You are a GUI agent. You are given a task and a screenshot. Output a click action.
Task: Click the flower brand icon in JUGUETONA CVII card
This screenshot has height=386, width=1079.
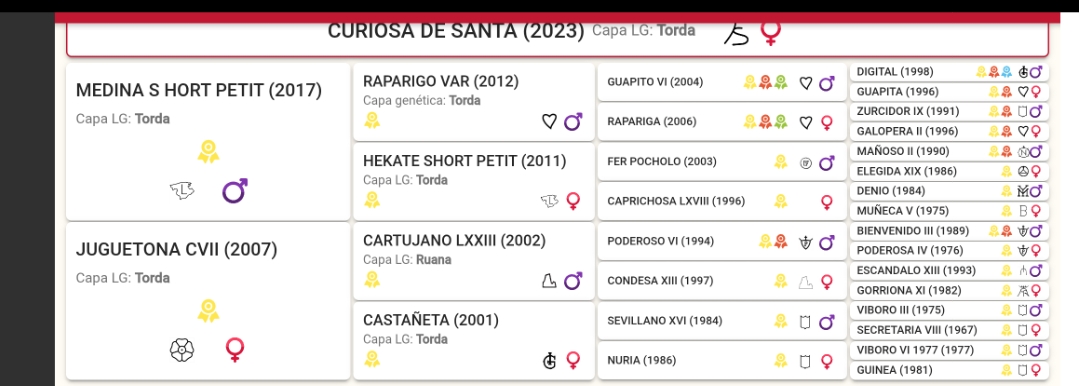[182, 350]
